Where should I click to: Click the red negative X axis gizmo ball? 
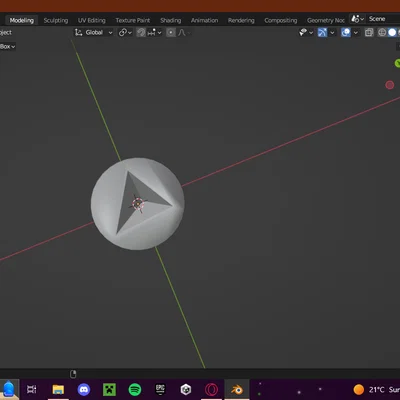click(x=390, y=85)
